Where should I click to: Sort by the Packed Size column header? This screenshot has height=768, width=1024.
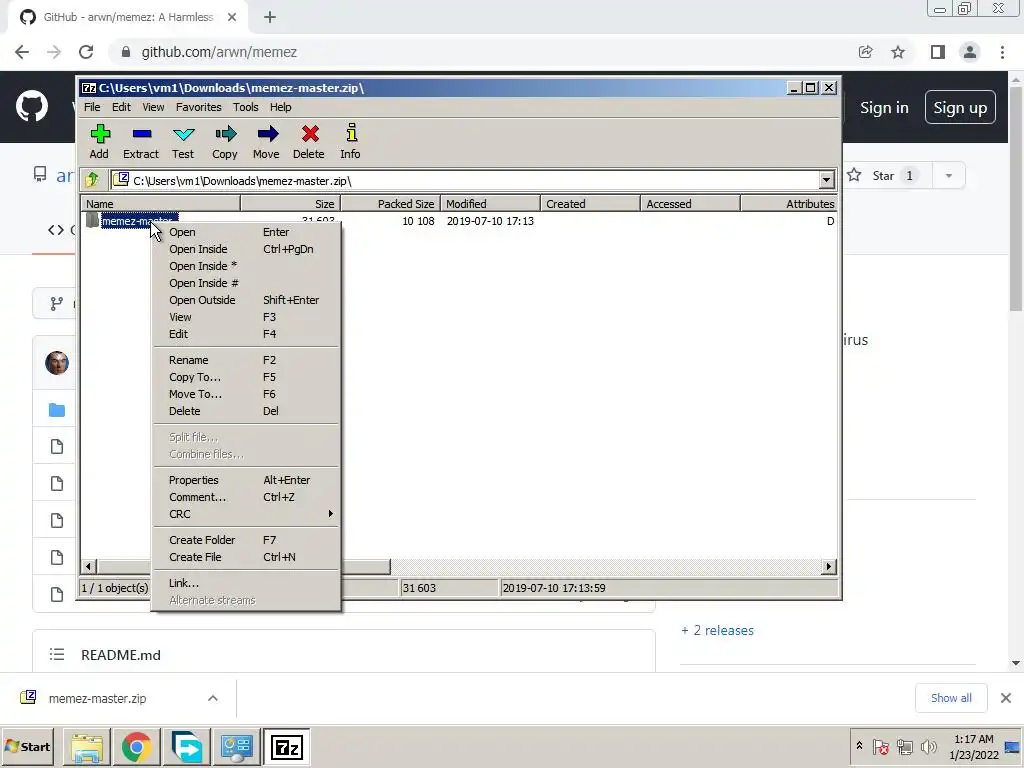click(391, 204)
